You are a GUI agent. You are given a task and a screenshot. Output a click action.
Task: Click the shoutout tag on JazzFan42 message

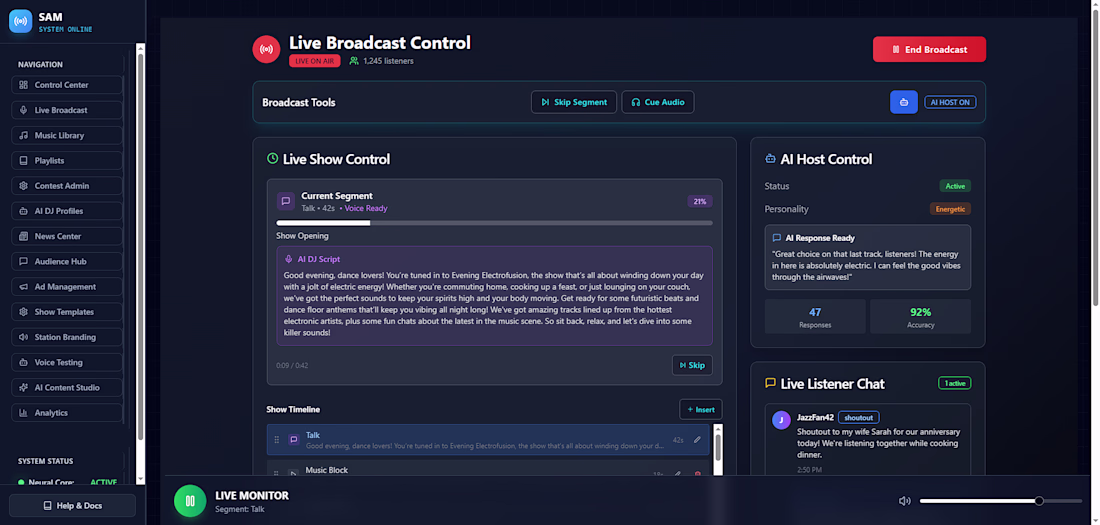click(859, 418)
